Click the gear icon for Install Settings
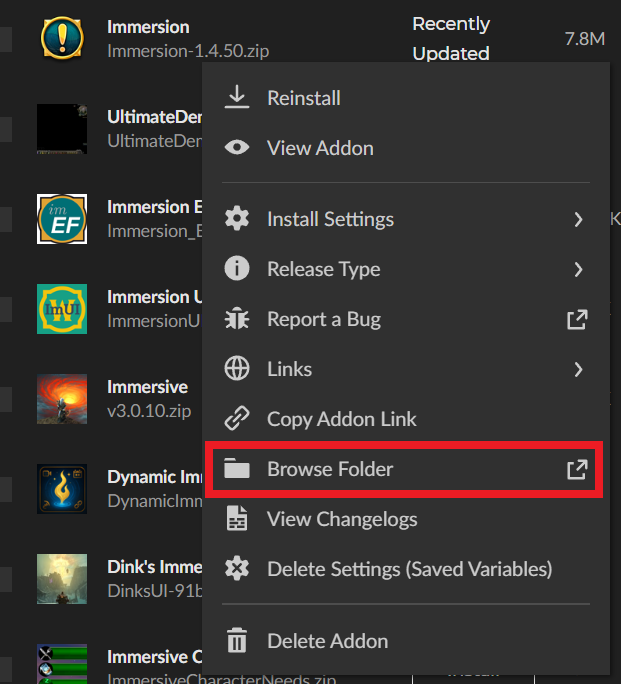This screenshot has height=684, width=621. click(237, 219)
